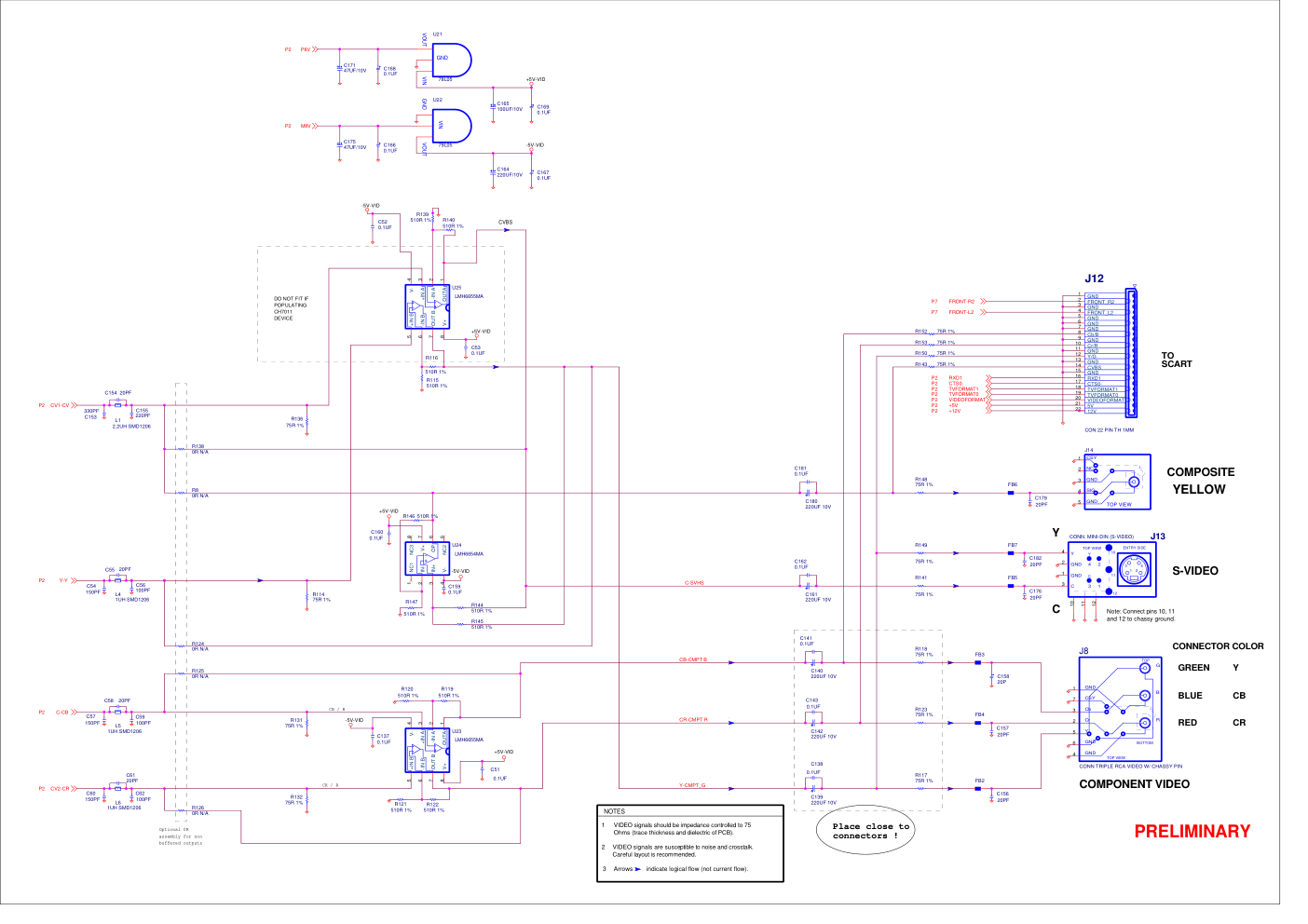The width and height of the screenshot is (1308, 924).
Task: Pick the U24 op-amp IC symbol
Action: [x=428, y=562]
